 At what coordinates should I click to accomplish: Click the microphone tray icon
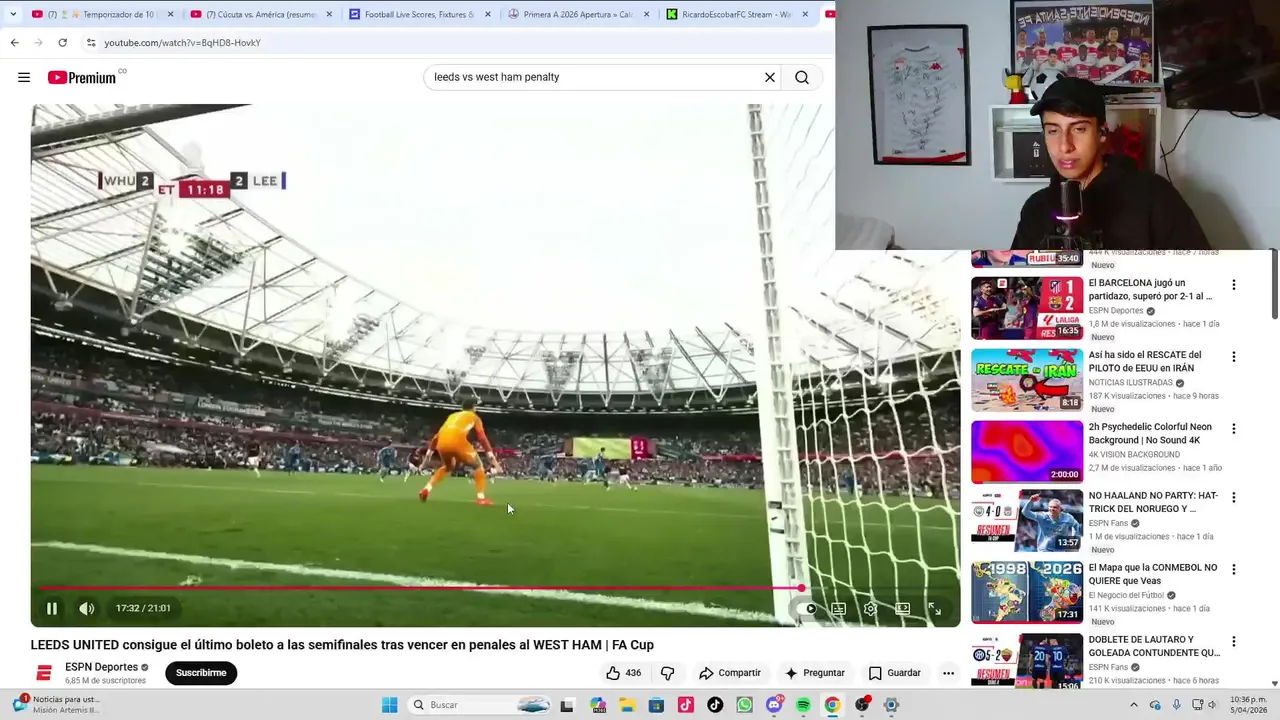[x=1176, y=705]
